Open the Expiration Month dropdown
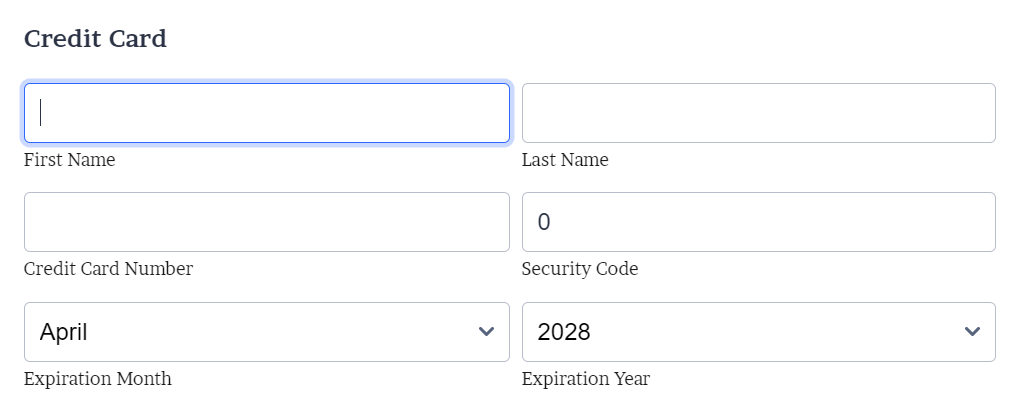 pos(267,332)
